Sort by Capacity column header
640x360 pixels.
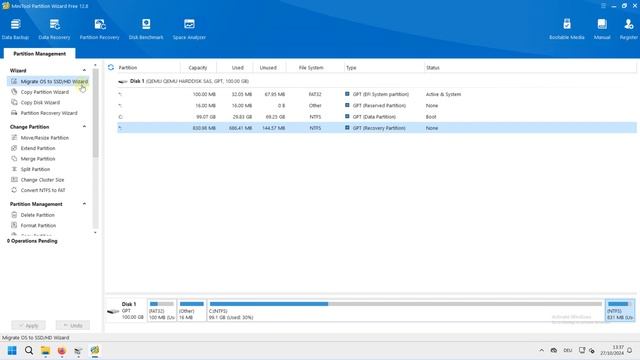pyautogui.click(x=198, y=68)
